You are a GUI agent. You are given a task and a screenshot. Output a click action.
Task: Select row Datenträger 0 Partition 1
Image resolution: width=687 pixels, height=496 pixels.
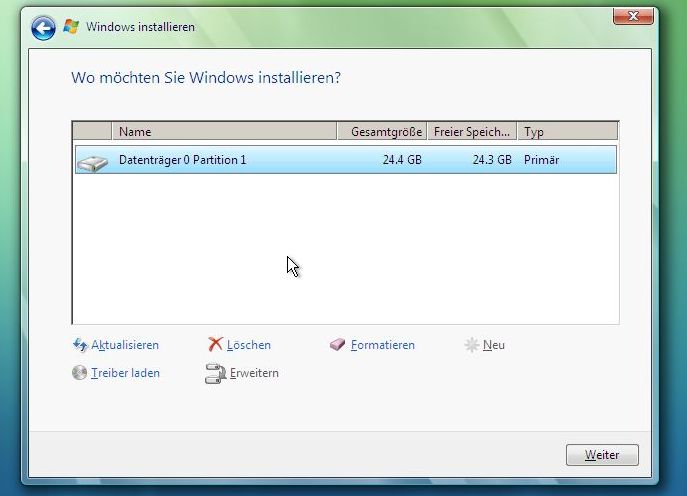pos(346,160)
